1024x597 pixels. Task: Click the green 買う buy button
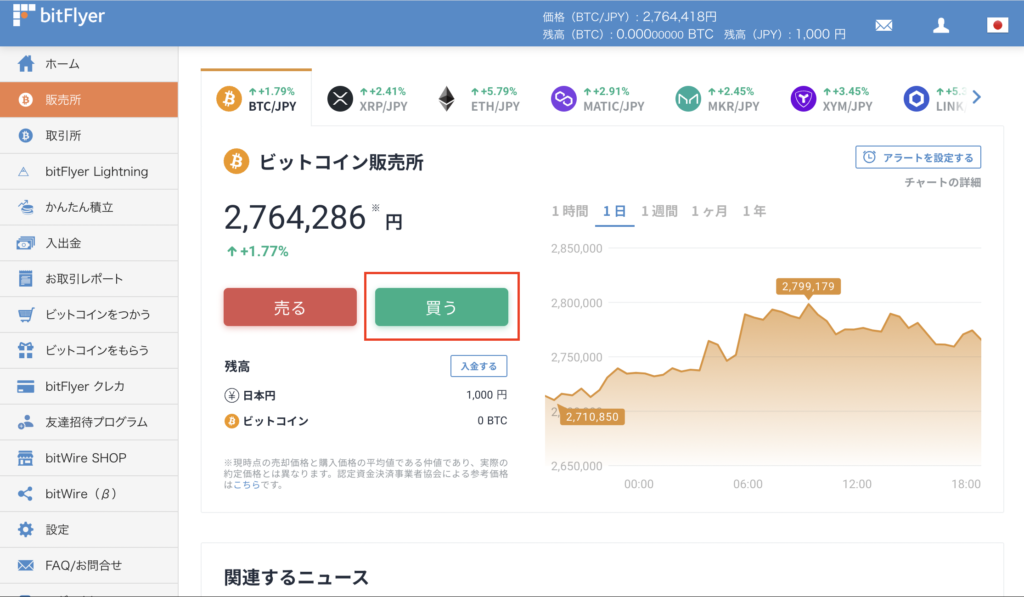click(x=442, y=307)
